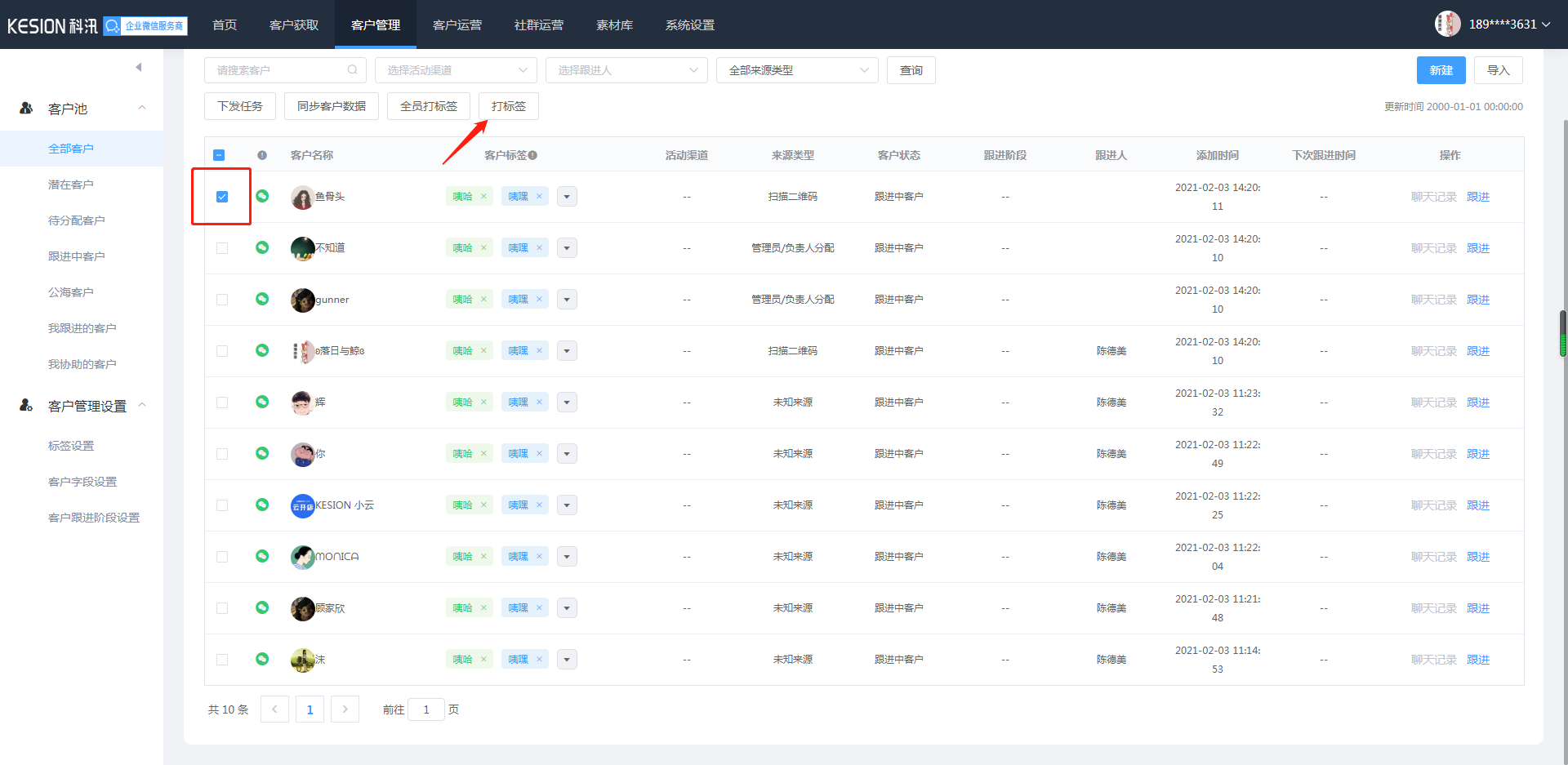Image resolution: width=1568 pixels, height=765 pixels.
Task: Click the MONICA customer avatar
Action: pos(302,557)
